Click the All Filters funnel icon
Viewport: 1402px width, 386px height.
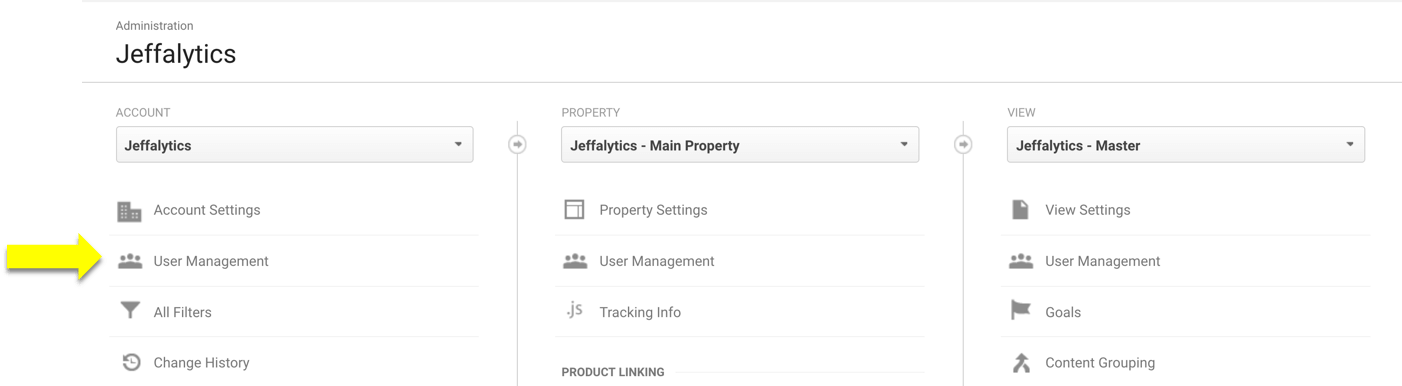coord(130,312)
